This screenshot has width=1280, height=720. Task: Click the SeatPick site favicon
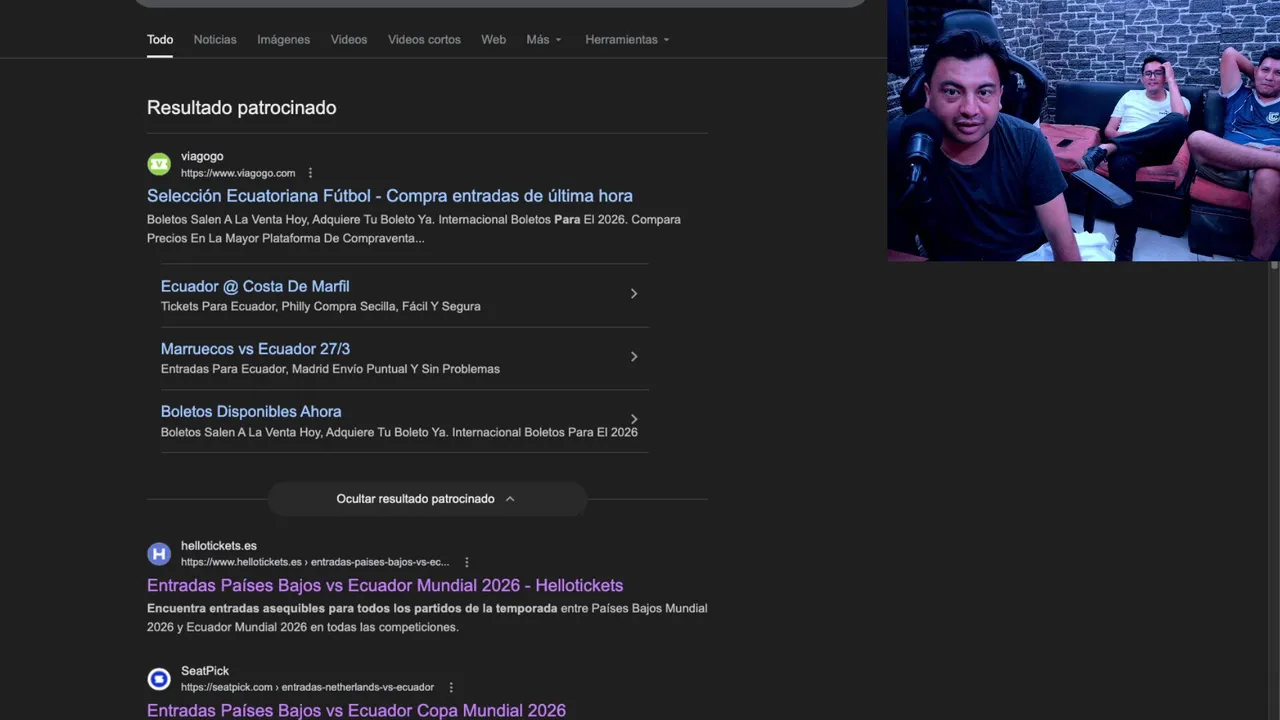tap(159, 679)
